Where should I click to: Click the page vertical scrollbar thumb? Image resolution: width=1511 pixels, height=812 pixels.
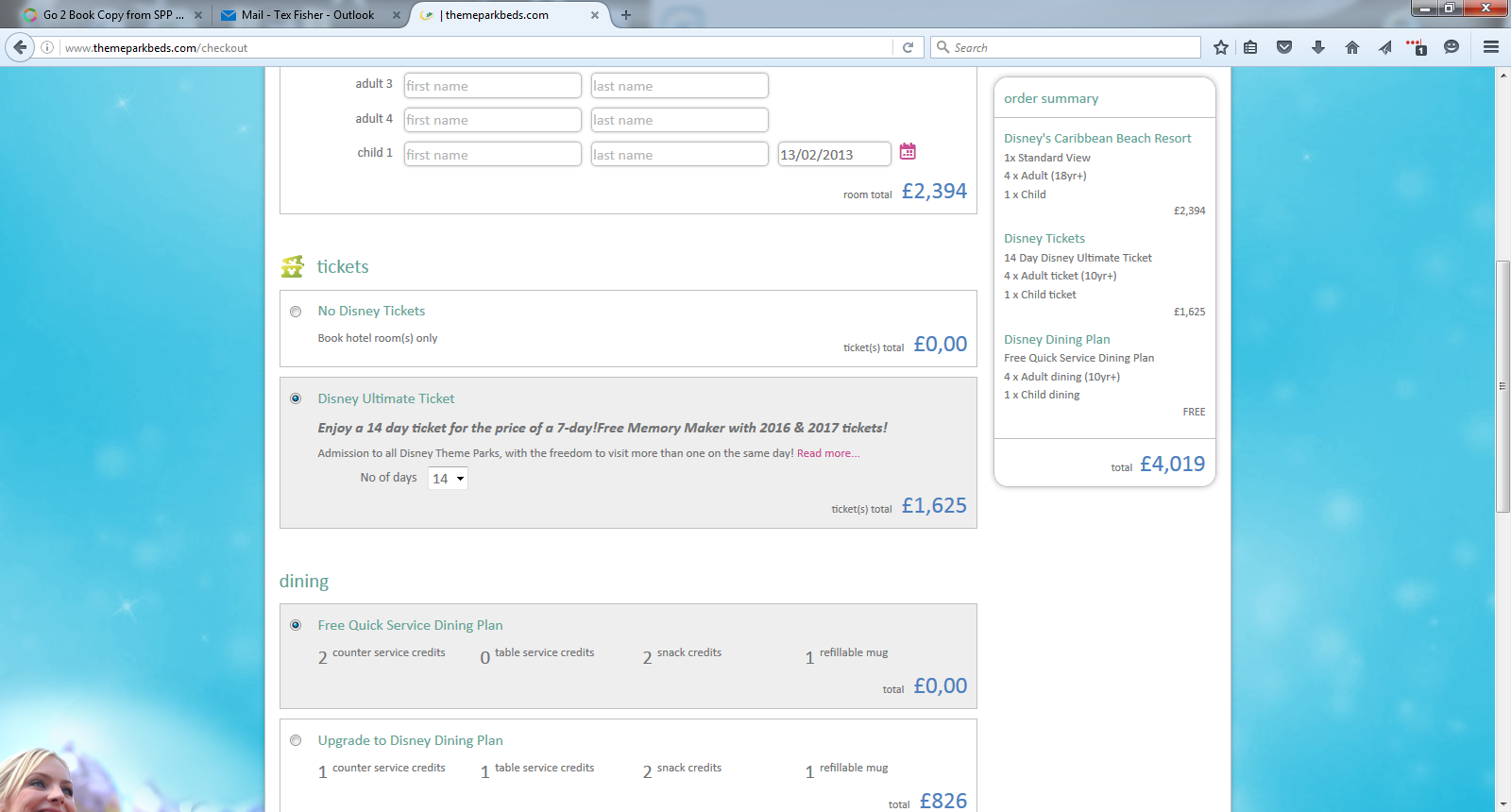pos(1503,385)
